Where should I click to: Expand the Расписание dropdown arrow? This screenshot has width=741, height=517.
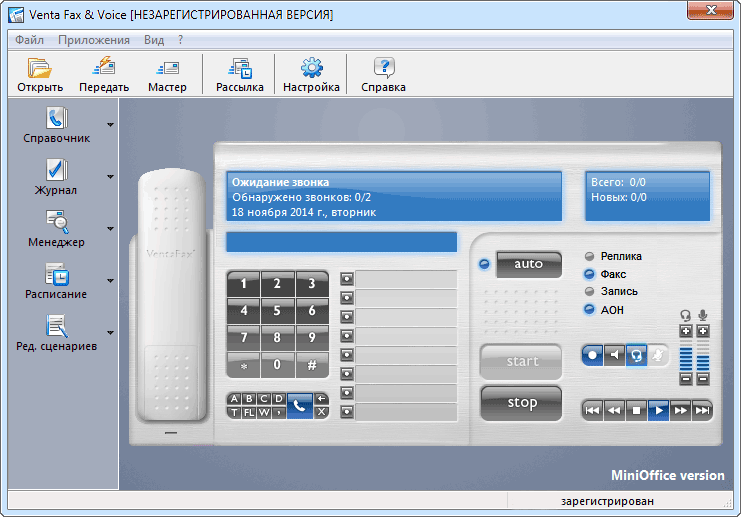[x=110, y=281]
